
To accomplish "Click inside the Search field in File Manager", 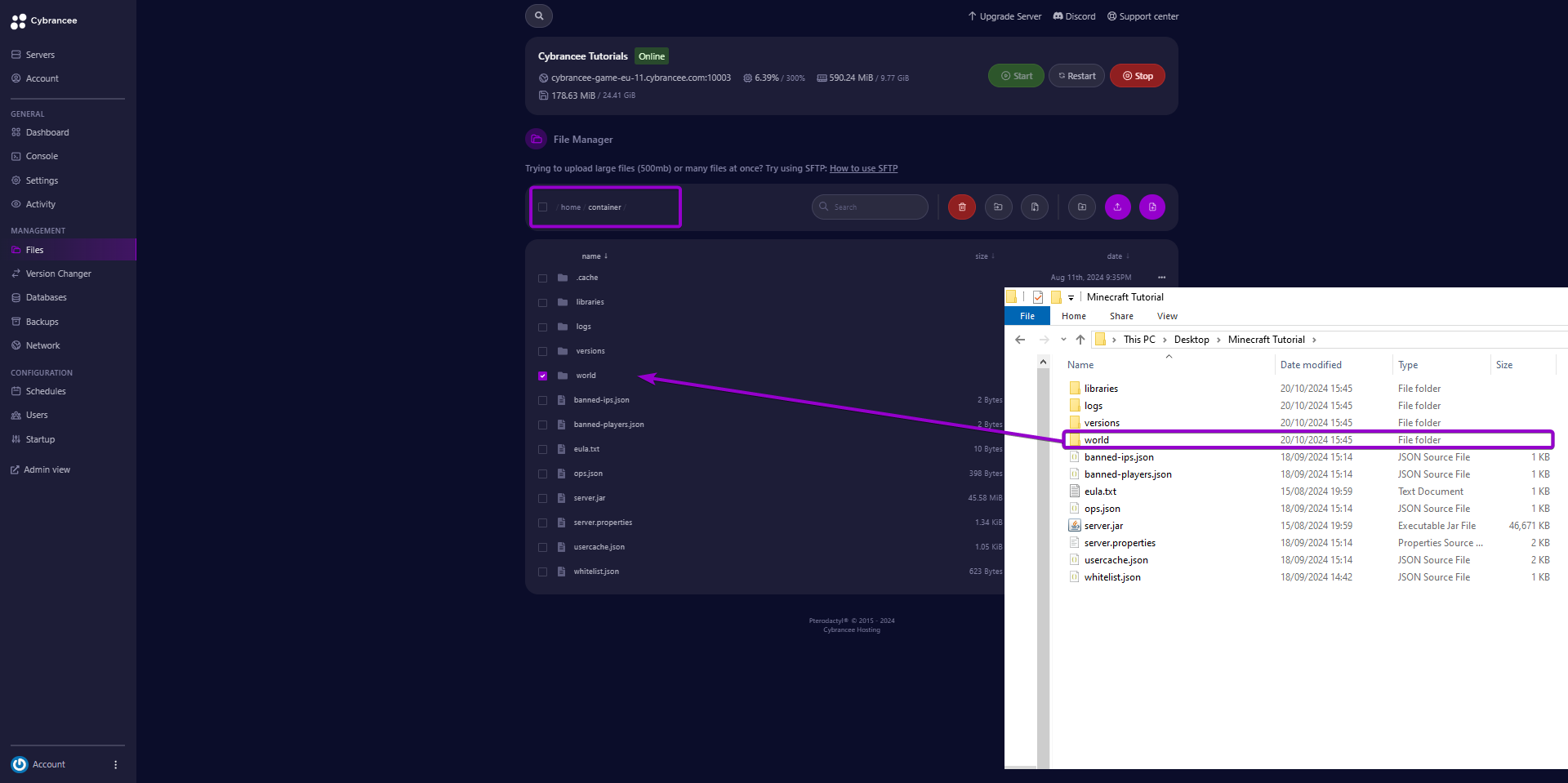I will click(869, 207).
